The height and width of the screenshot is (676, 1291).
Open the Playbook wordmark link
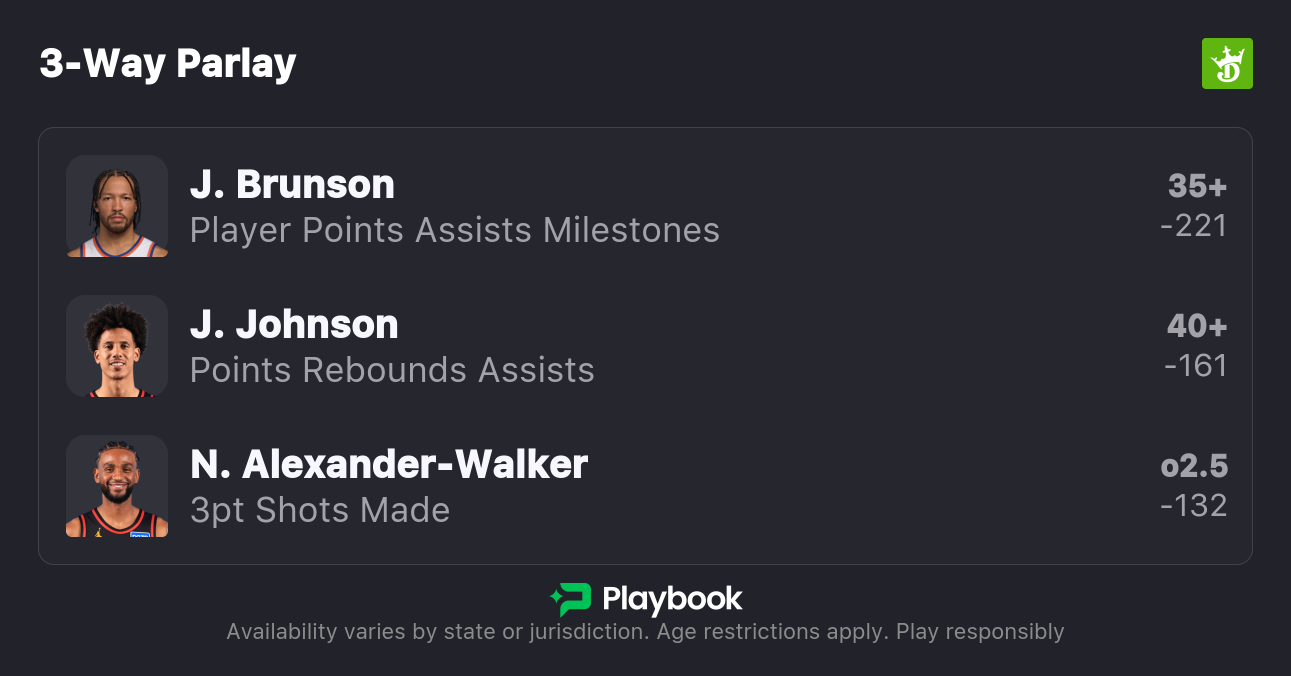pyautogui.click(x=672, y=599)
